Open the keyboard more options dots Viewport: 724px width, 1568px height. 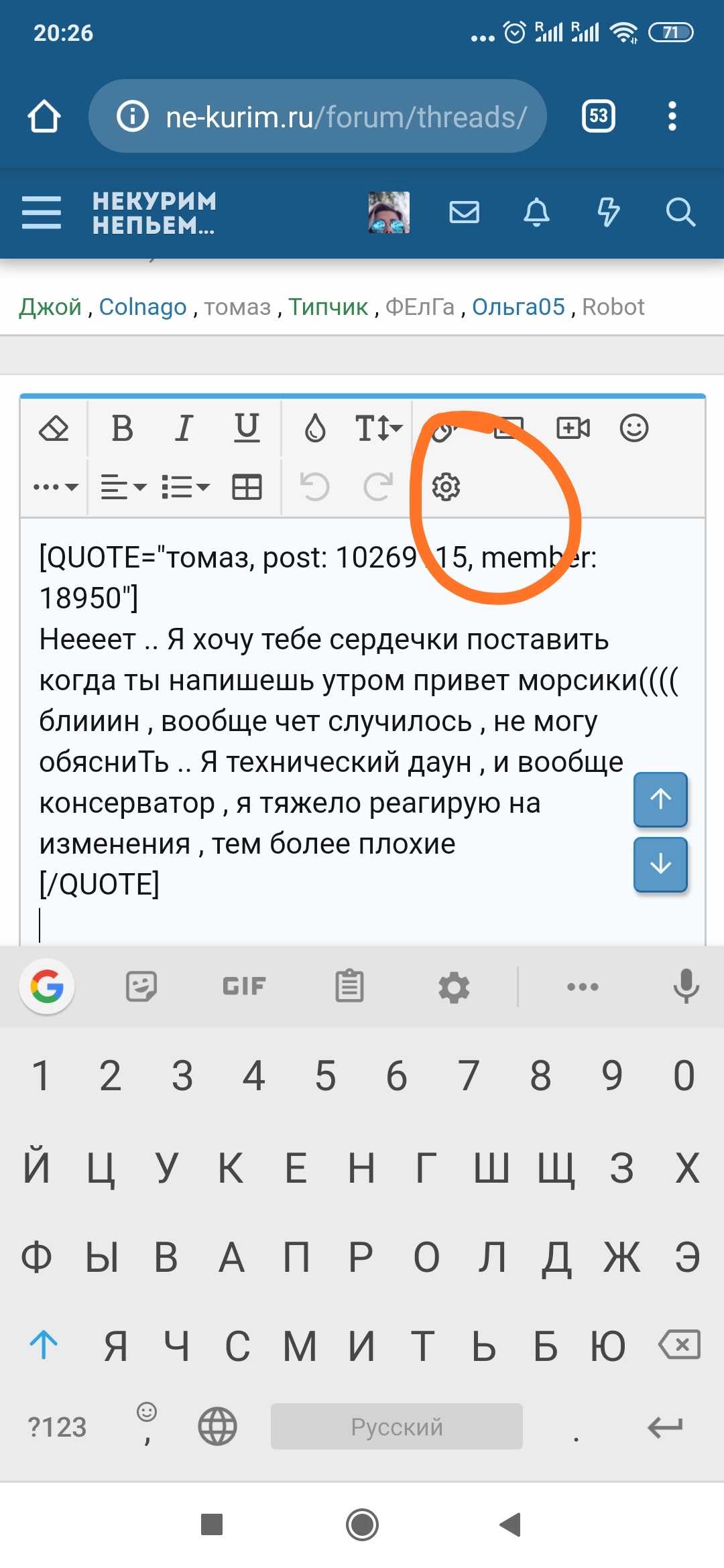click(583, 986)
